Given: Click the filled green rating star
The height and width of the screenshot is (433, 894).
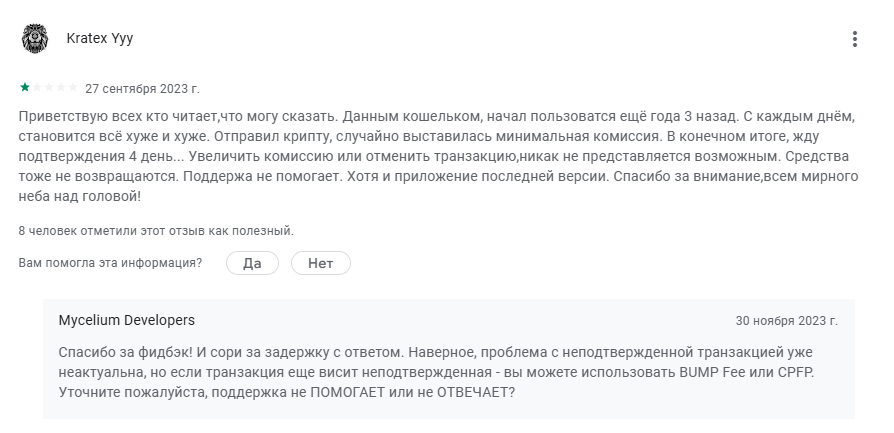Looking at the screenshot, I should pos(25,87).
